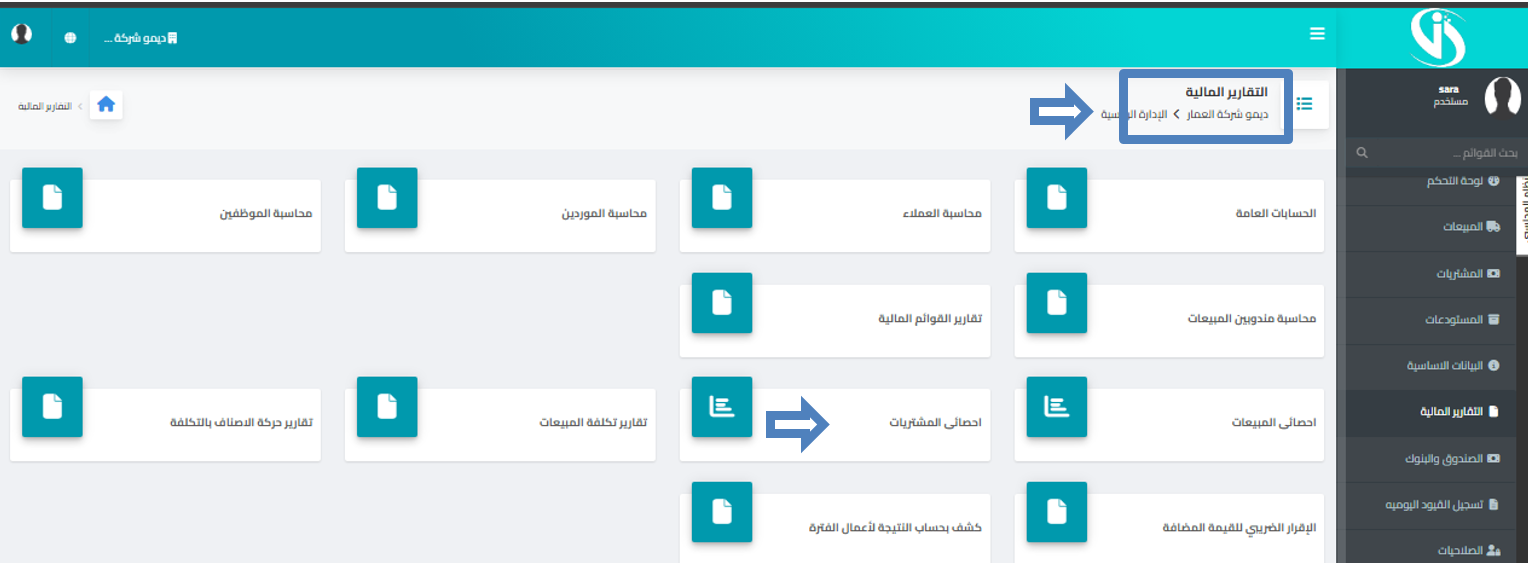Screen dimensions: 1528x563
Task: Open تقارير القوائم المالية card
Action: 835,320
